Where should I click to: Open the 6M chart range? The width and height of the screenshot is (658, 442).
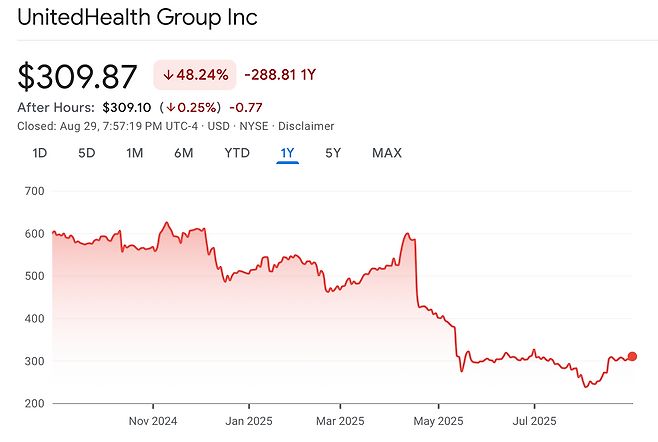coord(184,153)
